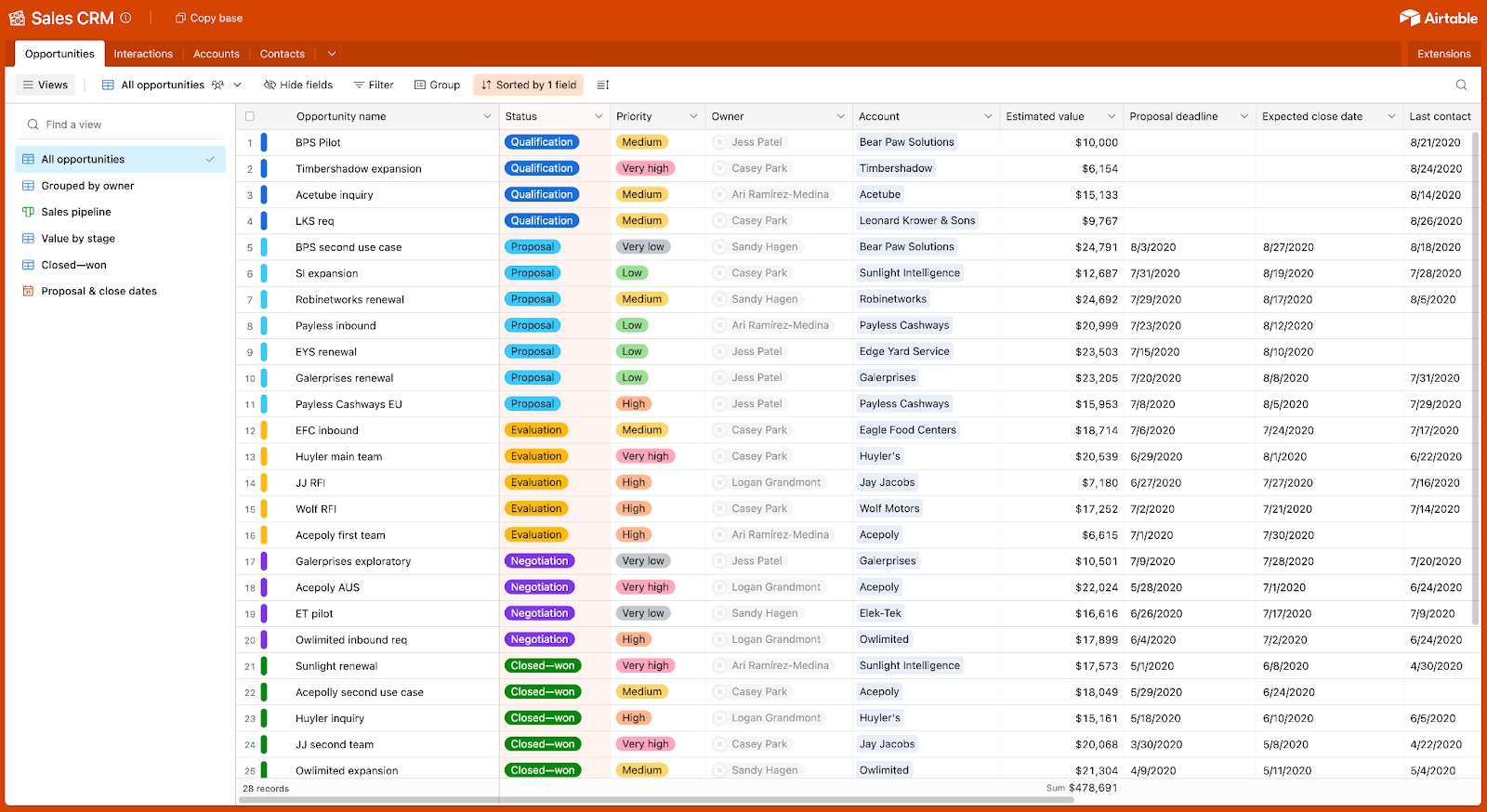Click the Hide fields eye icon

[x=270, y=85]
